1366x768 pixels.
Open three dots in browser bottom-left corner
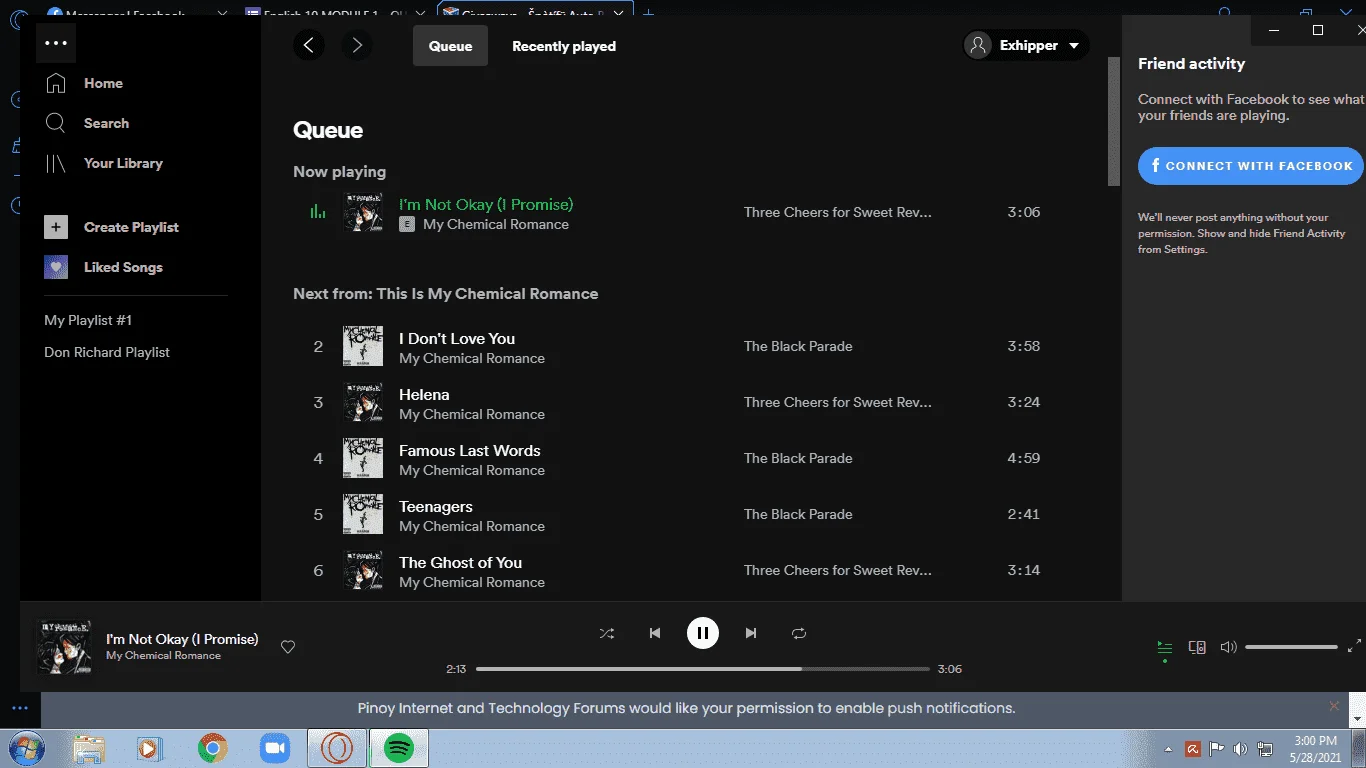coord(19,708)
